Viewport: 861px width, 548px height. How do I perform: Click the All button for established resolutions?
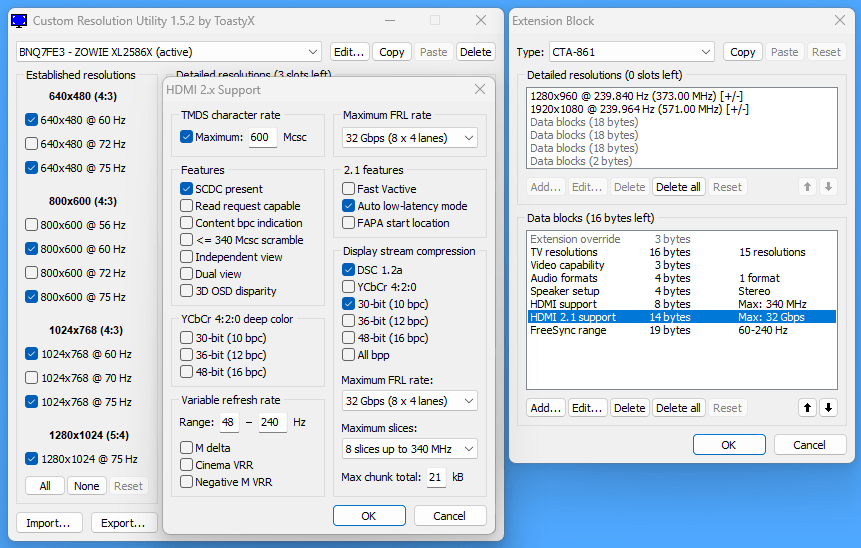45,486
